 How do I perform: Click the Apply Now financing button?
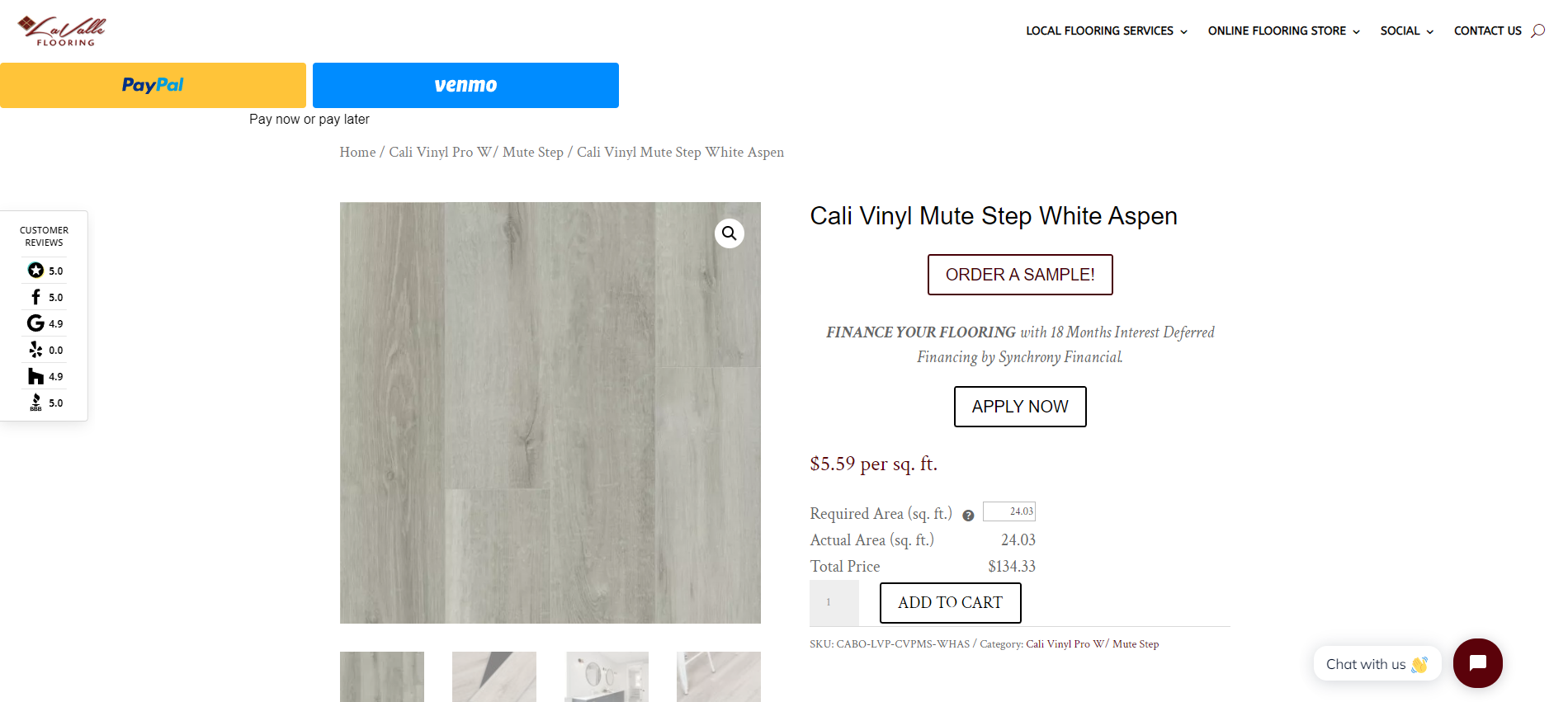(1020, 407)
